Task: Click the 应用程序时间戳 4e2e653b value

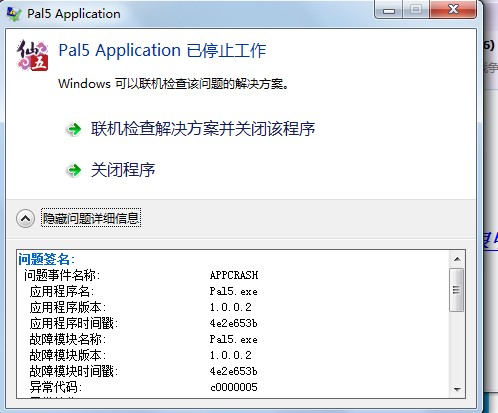Action: (x=233, y=323)
